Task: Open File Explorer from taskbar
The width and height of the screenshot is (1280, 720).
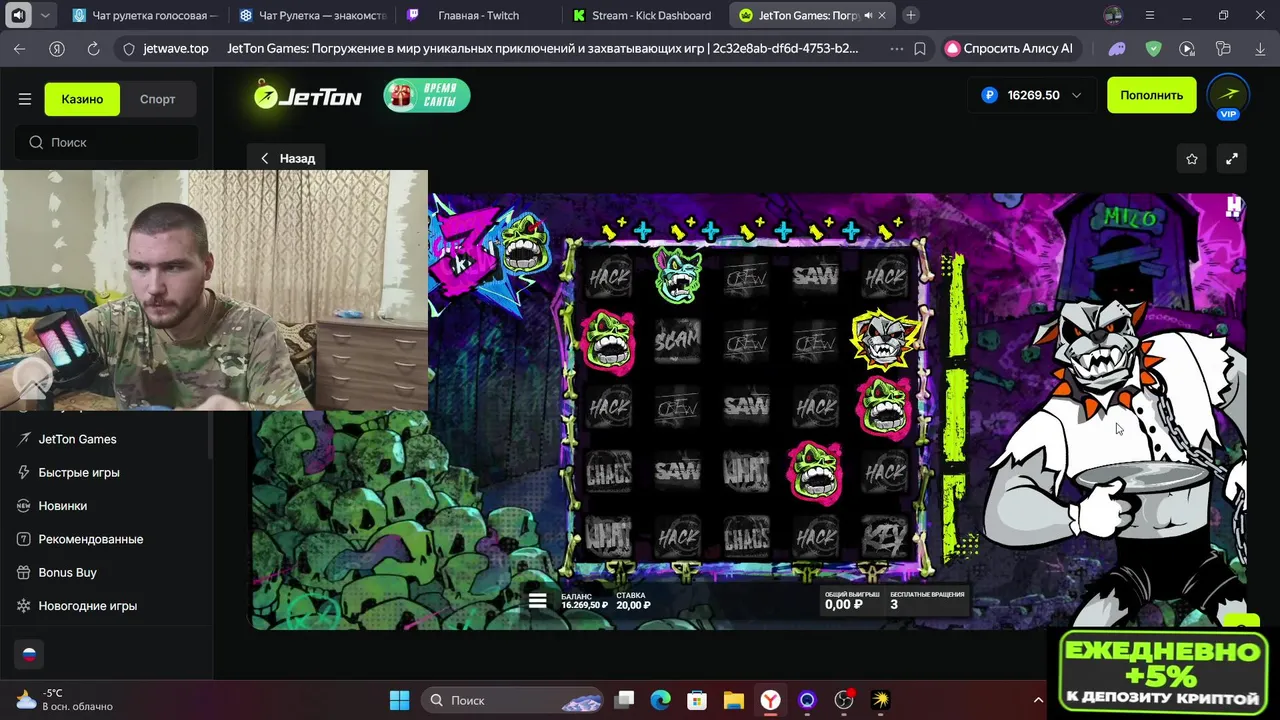Action: pos(734,700)
